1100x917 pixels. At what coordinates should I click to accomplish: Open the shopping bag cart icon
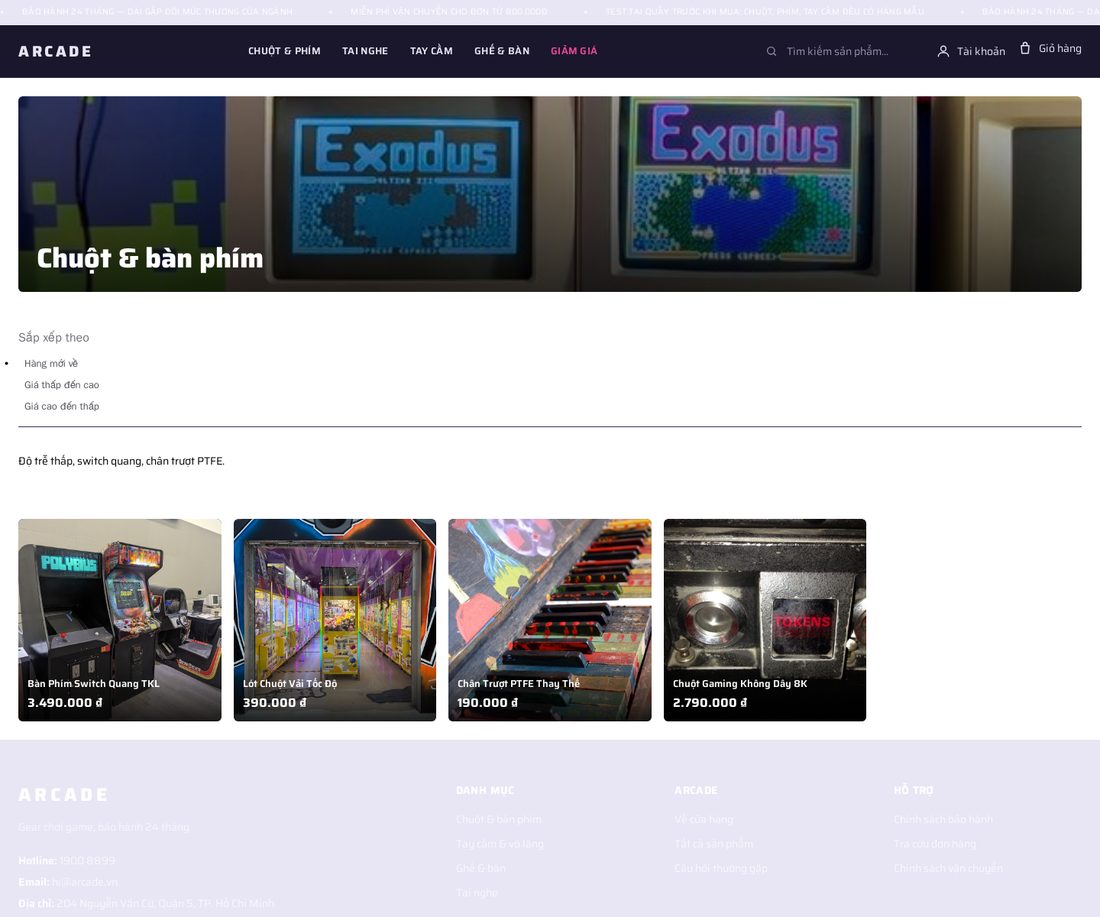(1025, 48)
